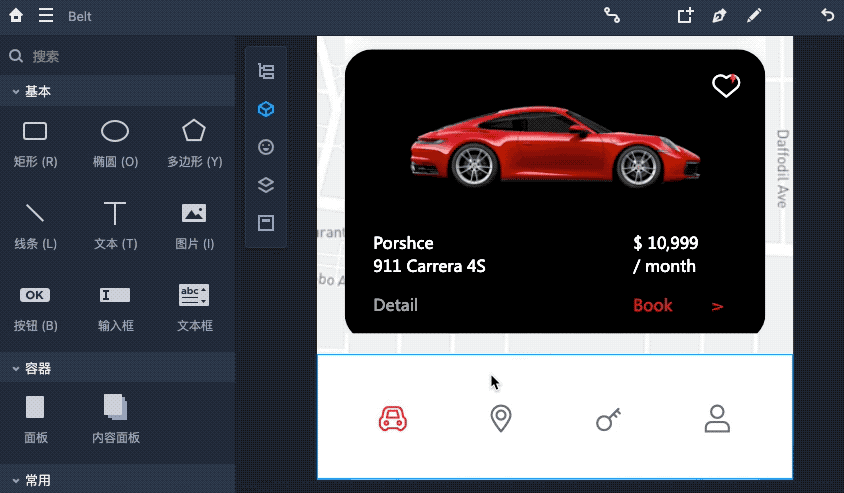Viewport: 844px width, 493px height.
Task: Click the add new page icon
Action: point(685,16)
